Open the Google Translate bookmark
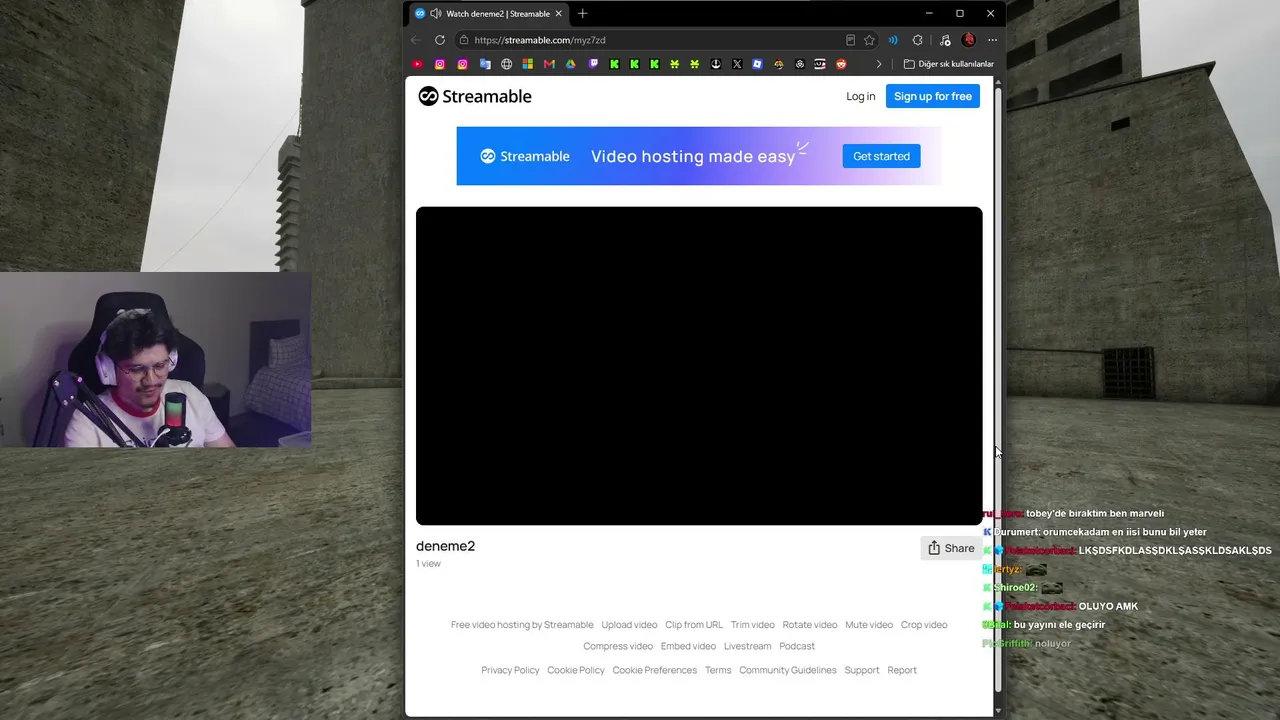 pos(485,64)
